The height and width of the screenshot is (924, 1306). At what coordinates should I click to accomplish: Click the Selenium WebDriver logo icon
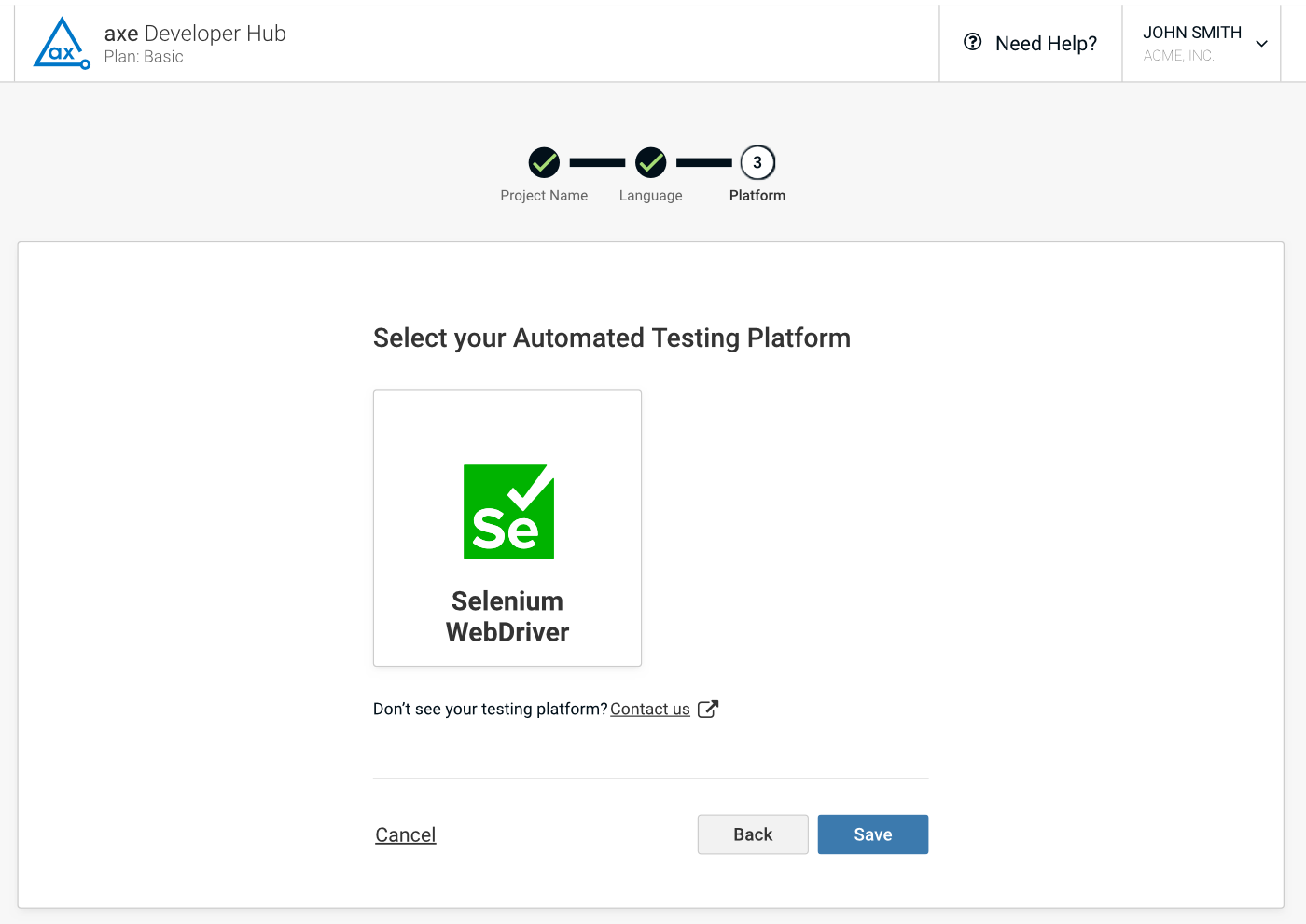pyautogui.click(x=508, y=512)
